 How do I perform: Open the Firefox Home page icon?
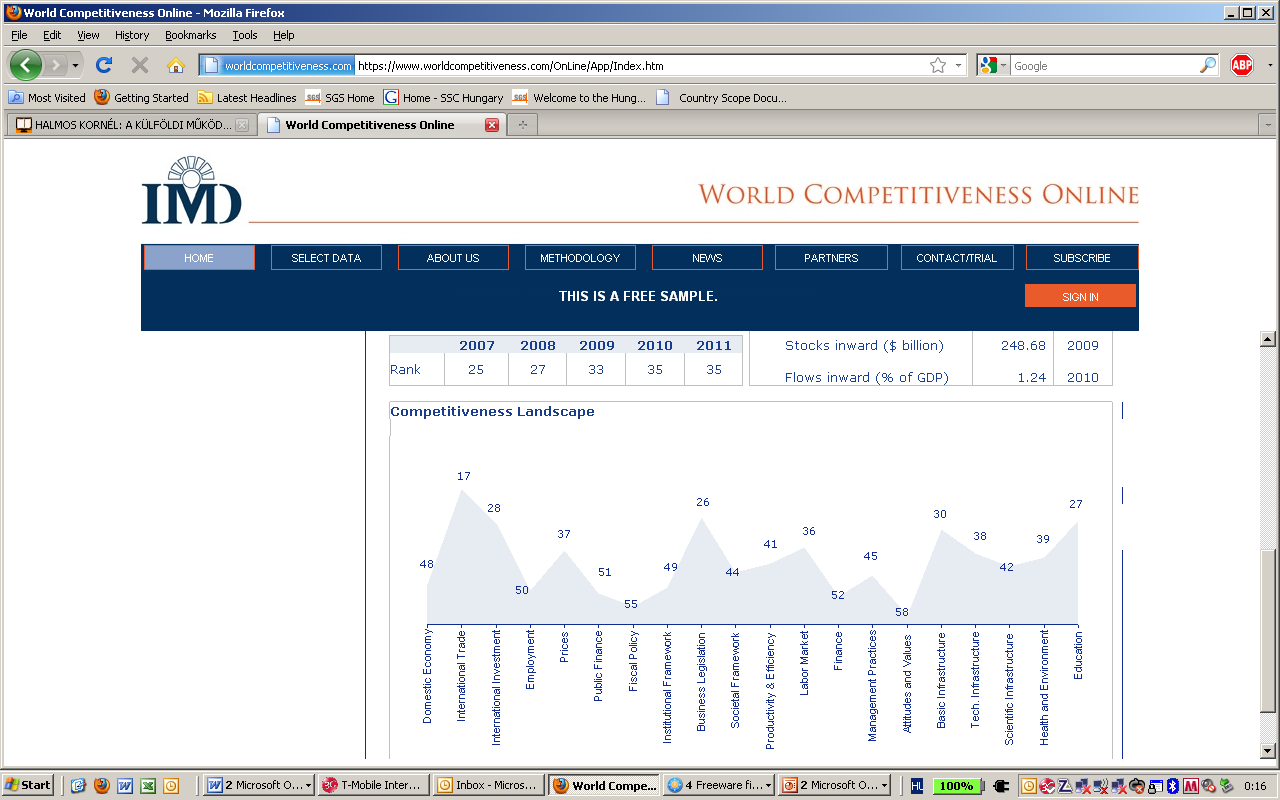176,65
